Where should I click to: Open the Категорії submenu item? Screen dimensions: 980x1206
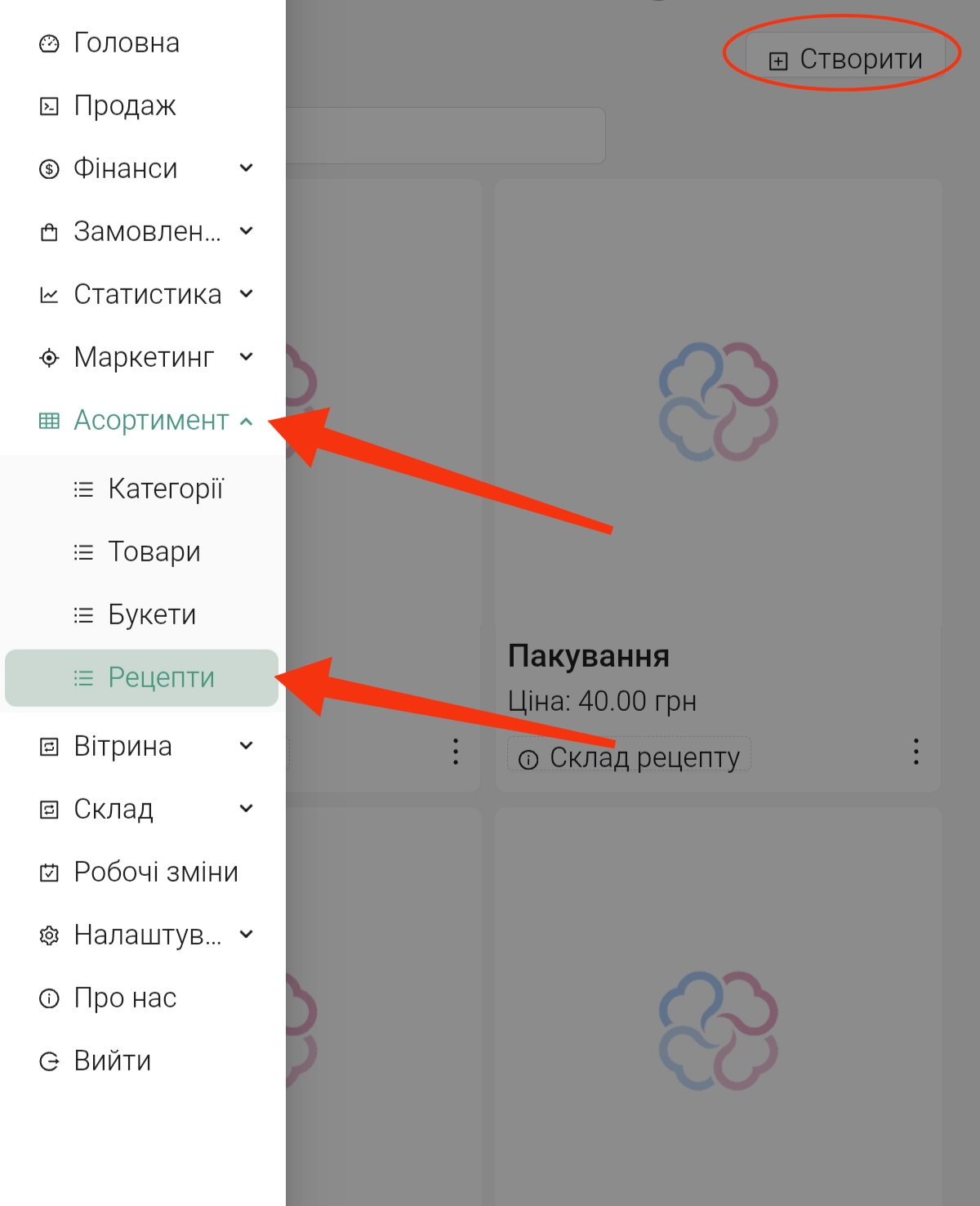165,489
